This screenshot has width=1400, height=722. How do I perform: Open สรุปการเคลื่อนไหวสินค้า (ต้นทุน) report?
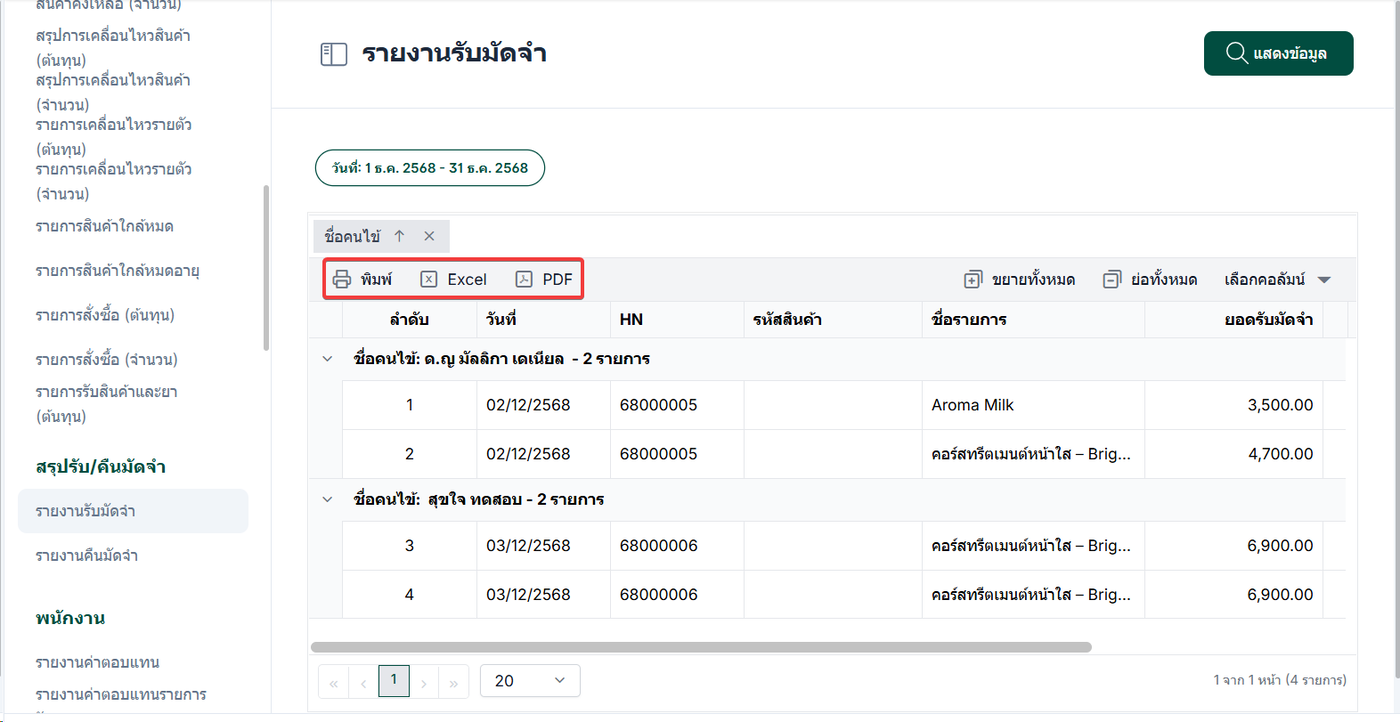[x=113, y=48]
